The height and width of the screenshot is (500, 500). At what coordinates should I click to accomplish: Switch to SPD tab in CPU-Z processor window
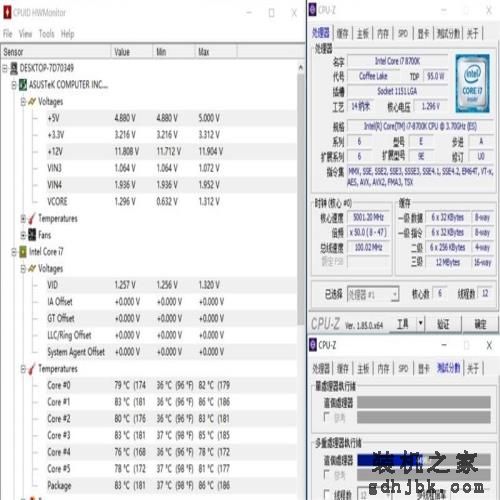(x=403, y=33)
